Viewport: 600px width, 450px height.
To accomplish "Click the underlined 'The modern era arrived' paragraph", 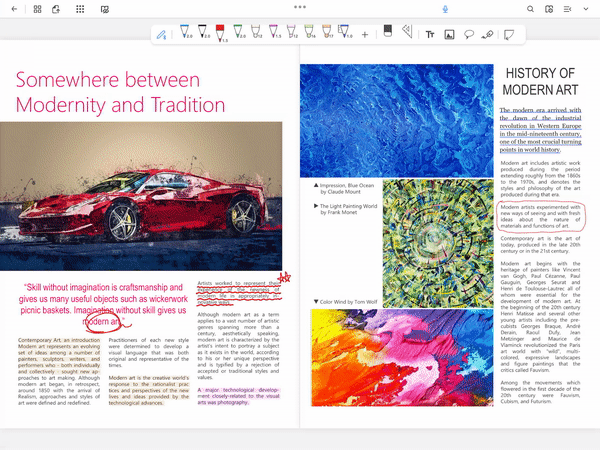I will 540,130.
